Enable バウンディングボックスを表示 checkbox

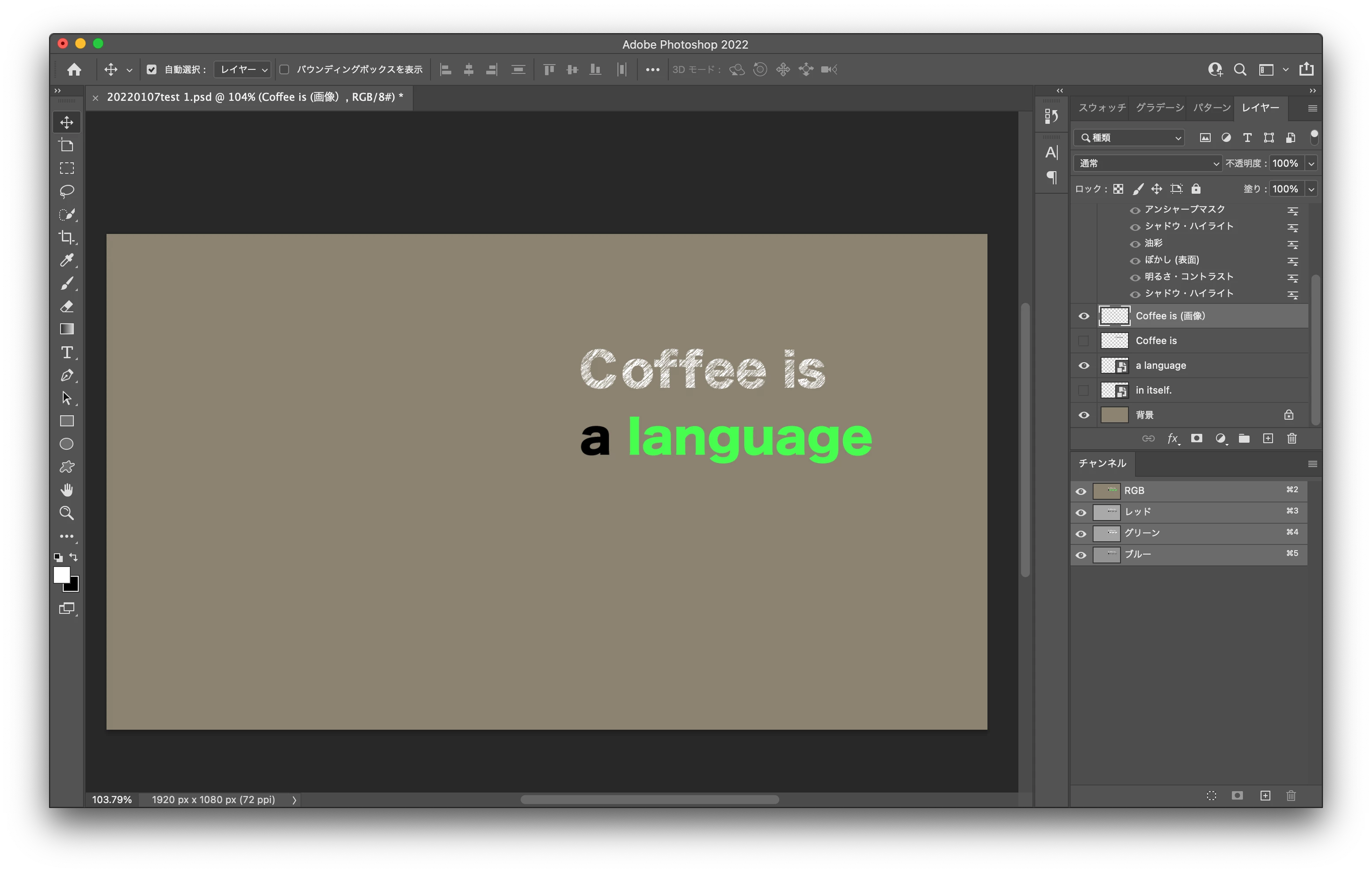click(284, 69)
